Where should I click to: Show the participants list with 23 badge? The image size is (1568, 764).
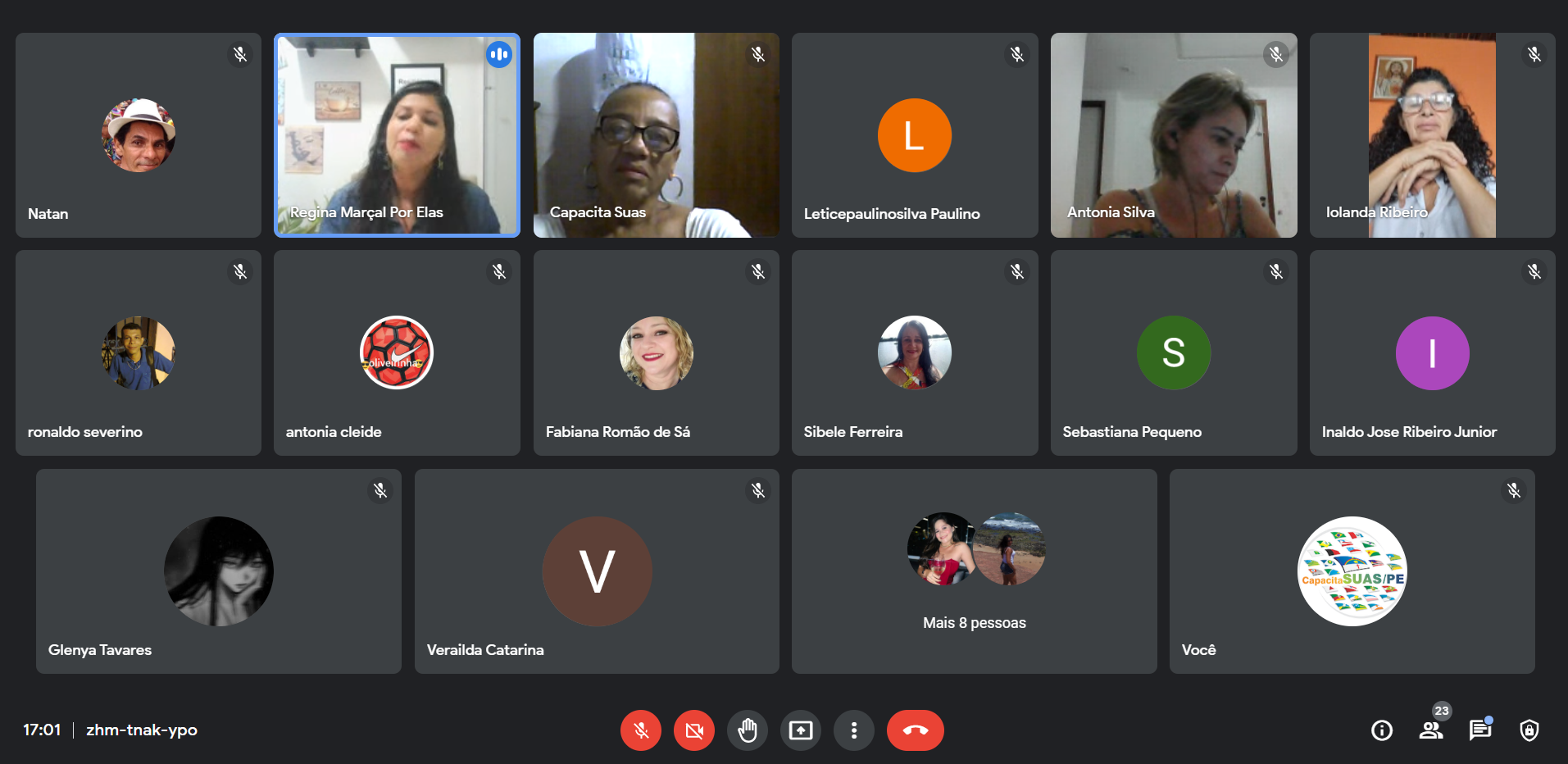[x=1431, y=730]
